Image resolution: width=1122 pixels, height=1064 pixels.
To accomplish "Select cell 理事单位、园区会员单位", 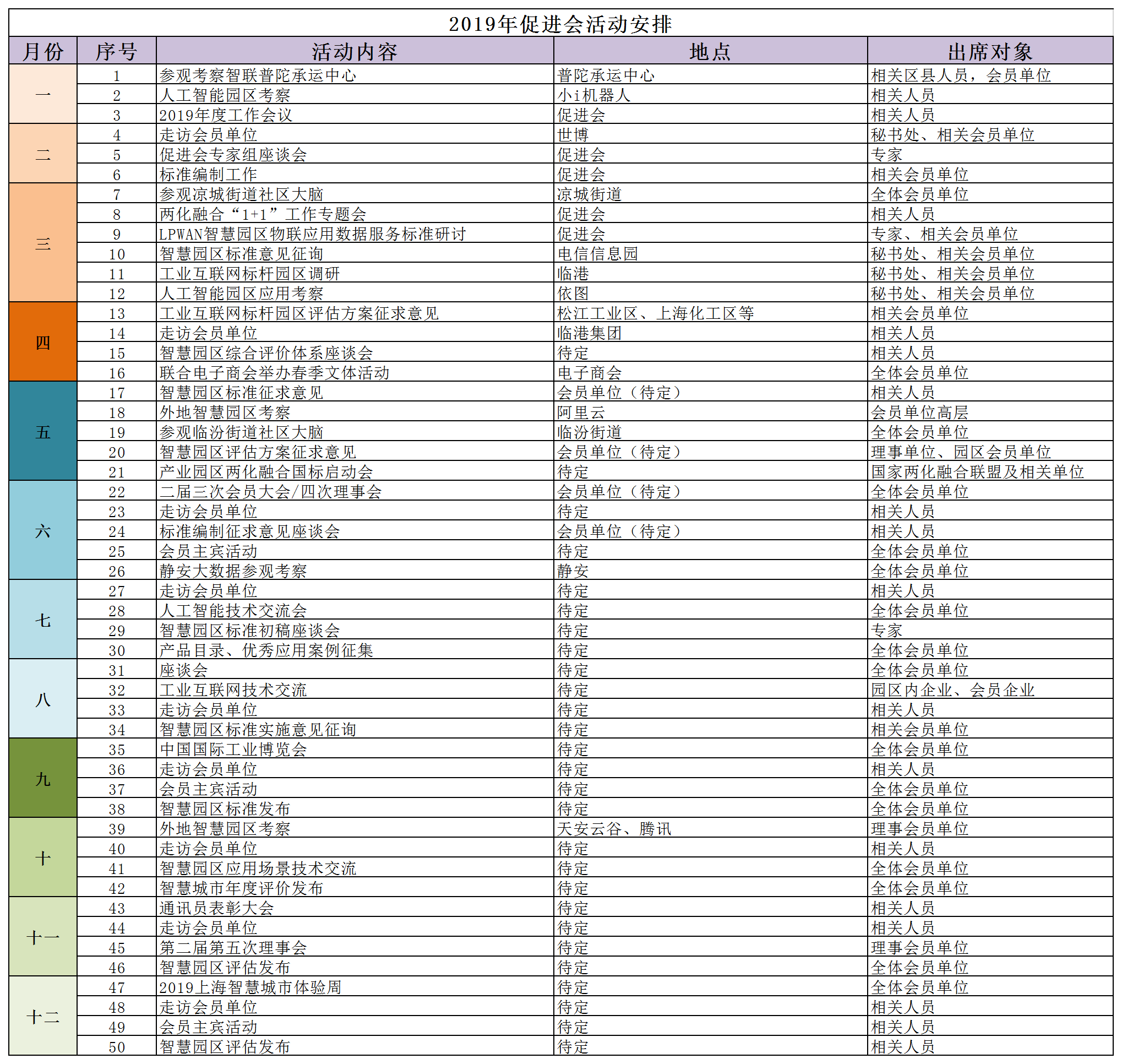I will pyautogui.click(x=990, y=452).
